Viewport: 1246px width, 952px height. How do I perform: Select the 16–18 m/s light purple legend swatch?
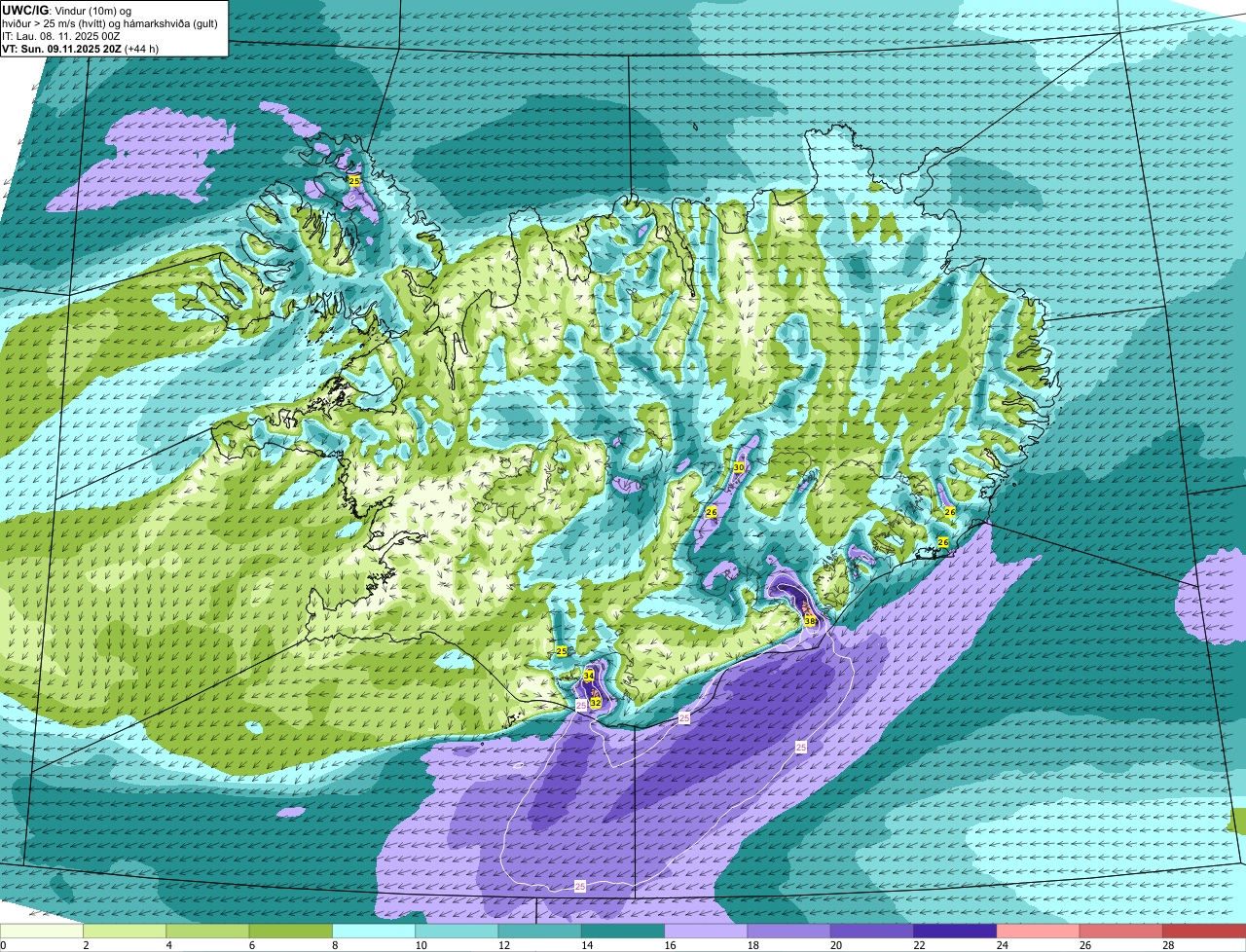coord(706,932)
